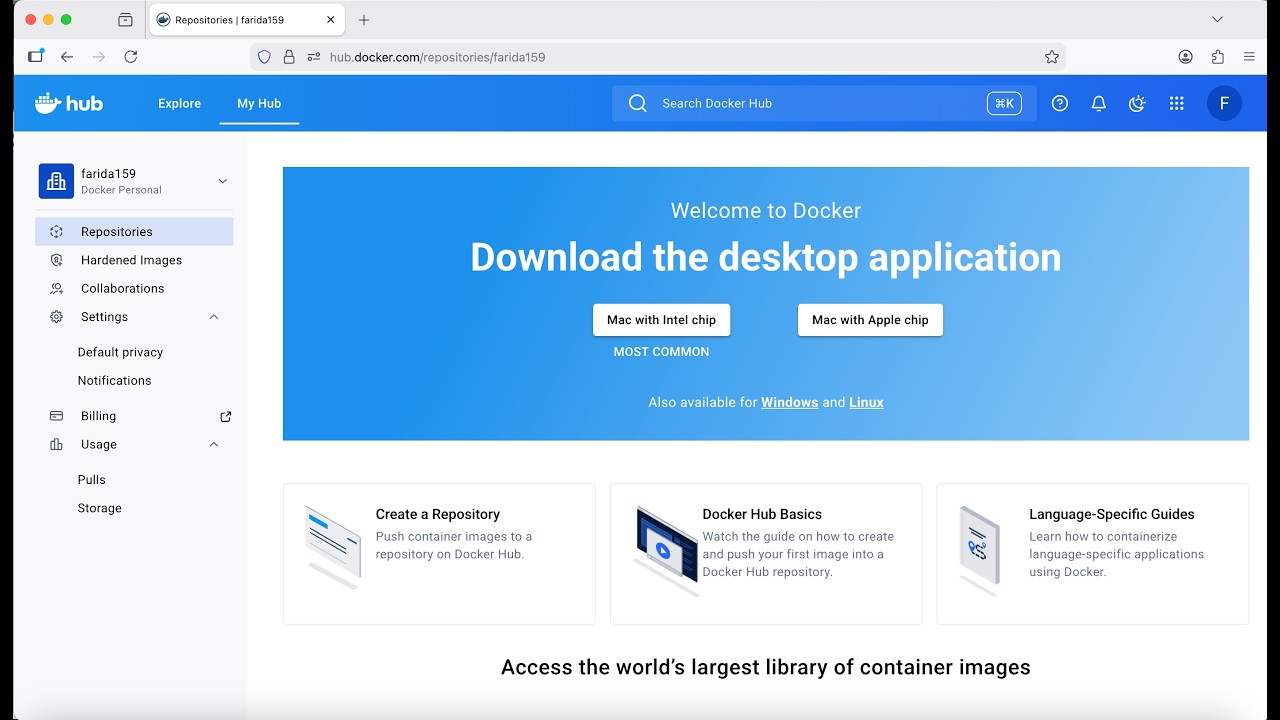The image size is (1280, 720).
Task: Click the farida159 organization building icon
Action: 56,181
